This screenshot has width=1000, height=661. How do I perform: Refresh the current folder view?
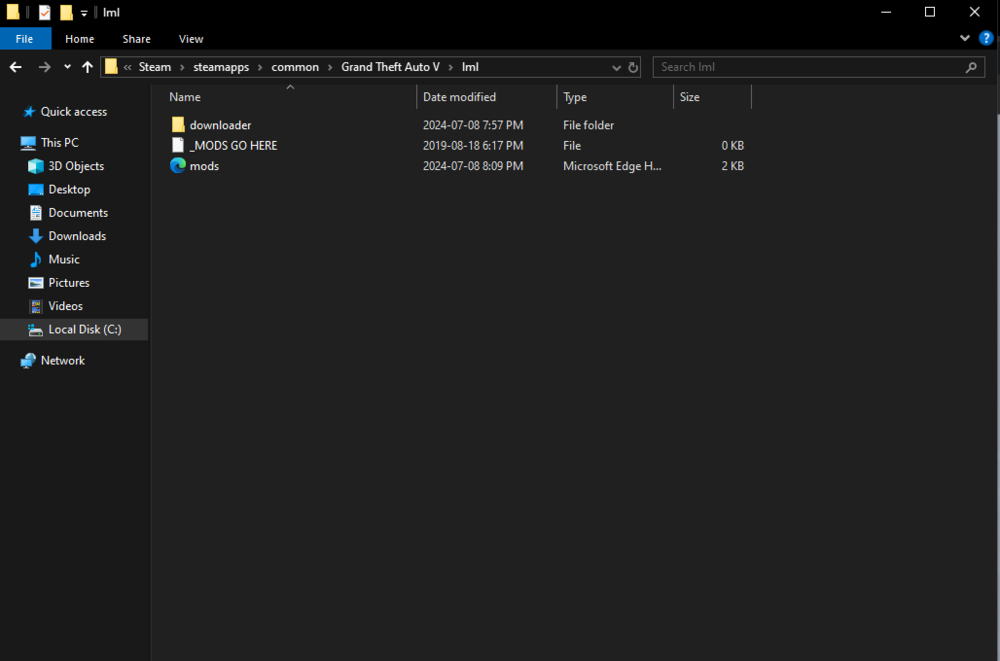tap(632, 67)
